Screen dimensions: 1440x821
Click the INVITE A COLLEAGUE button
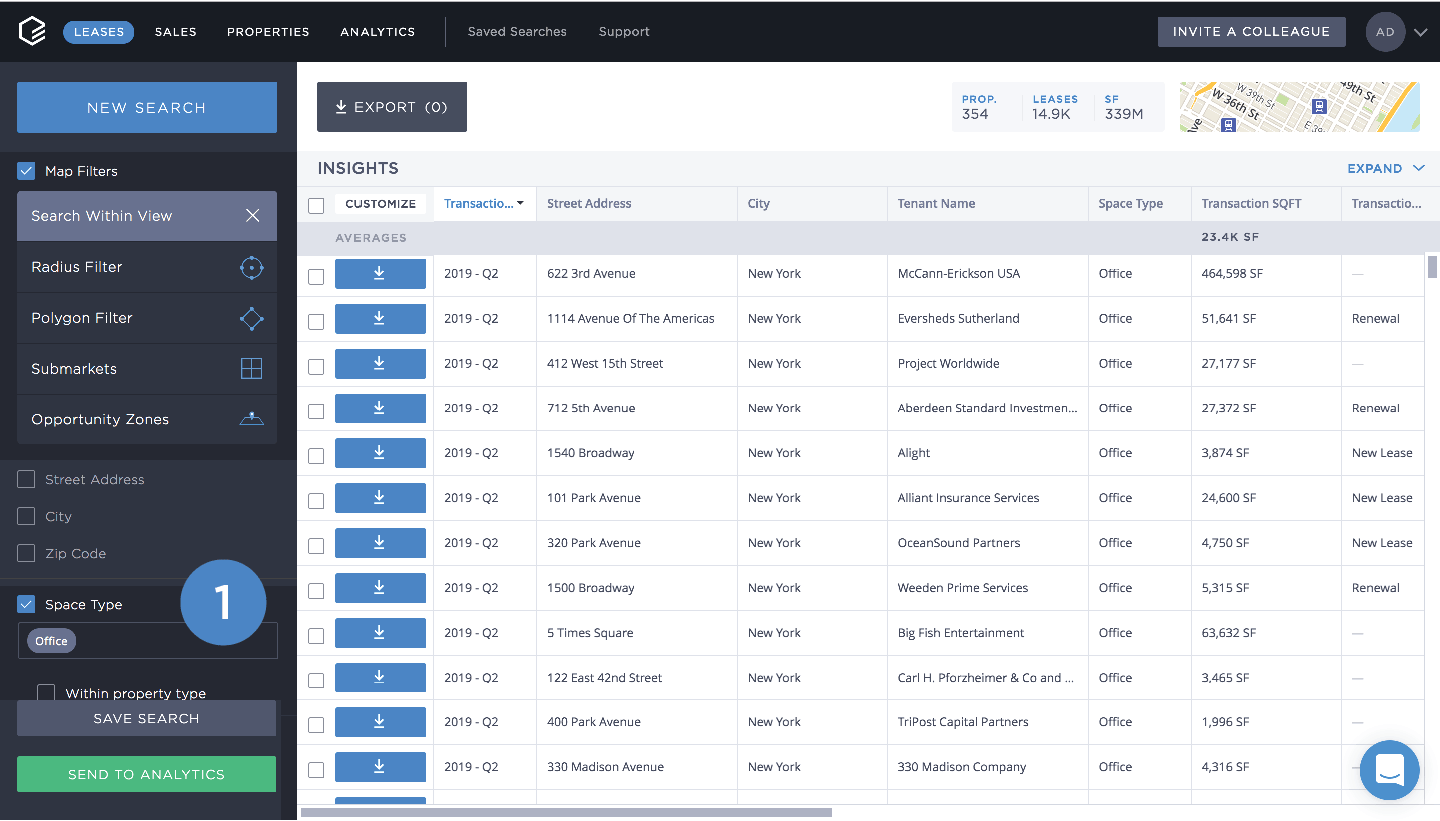click(x=1251, y=31)
